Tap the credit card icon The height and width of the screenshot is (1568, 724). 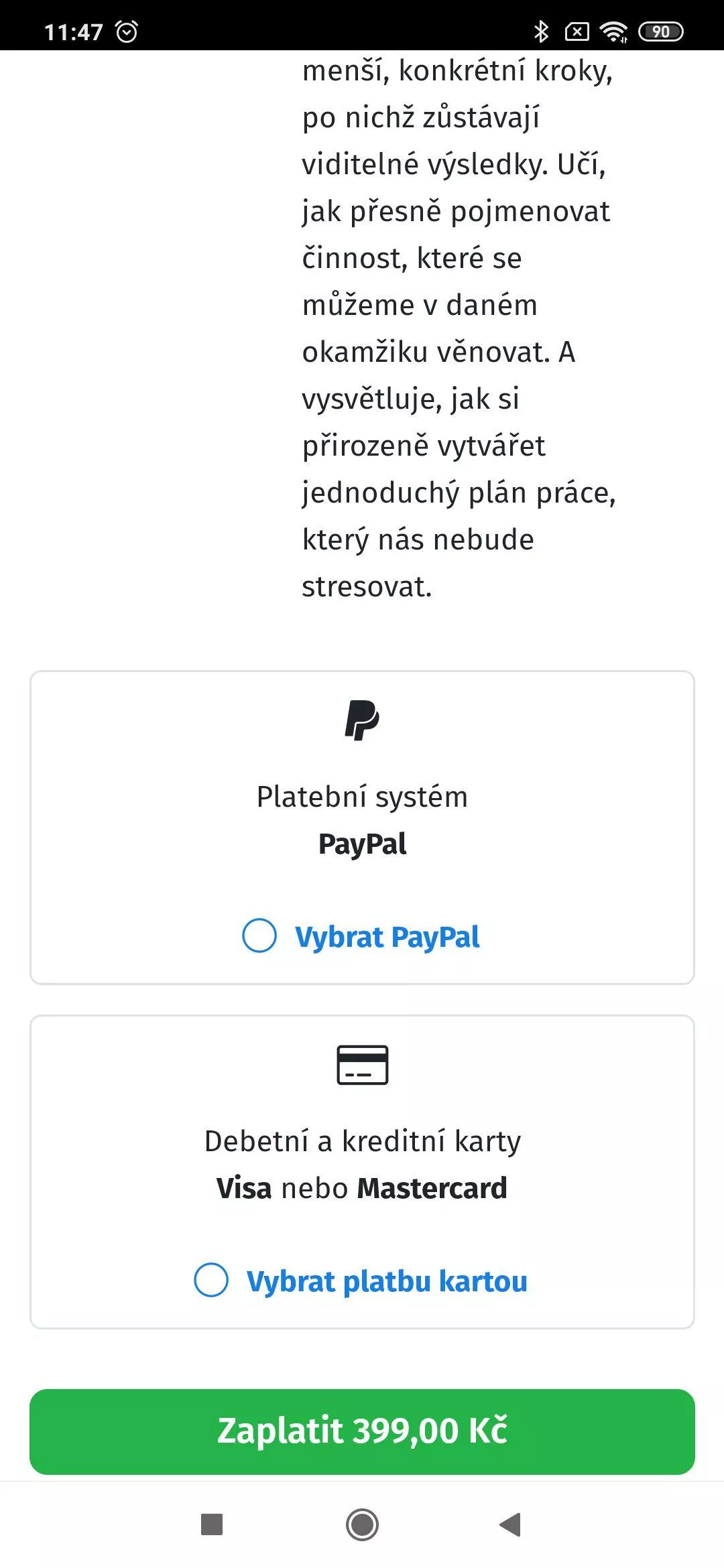(362, 1065)
